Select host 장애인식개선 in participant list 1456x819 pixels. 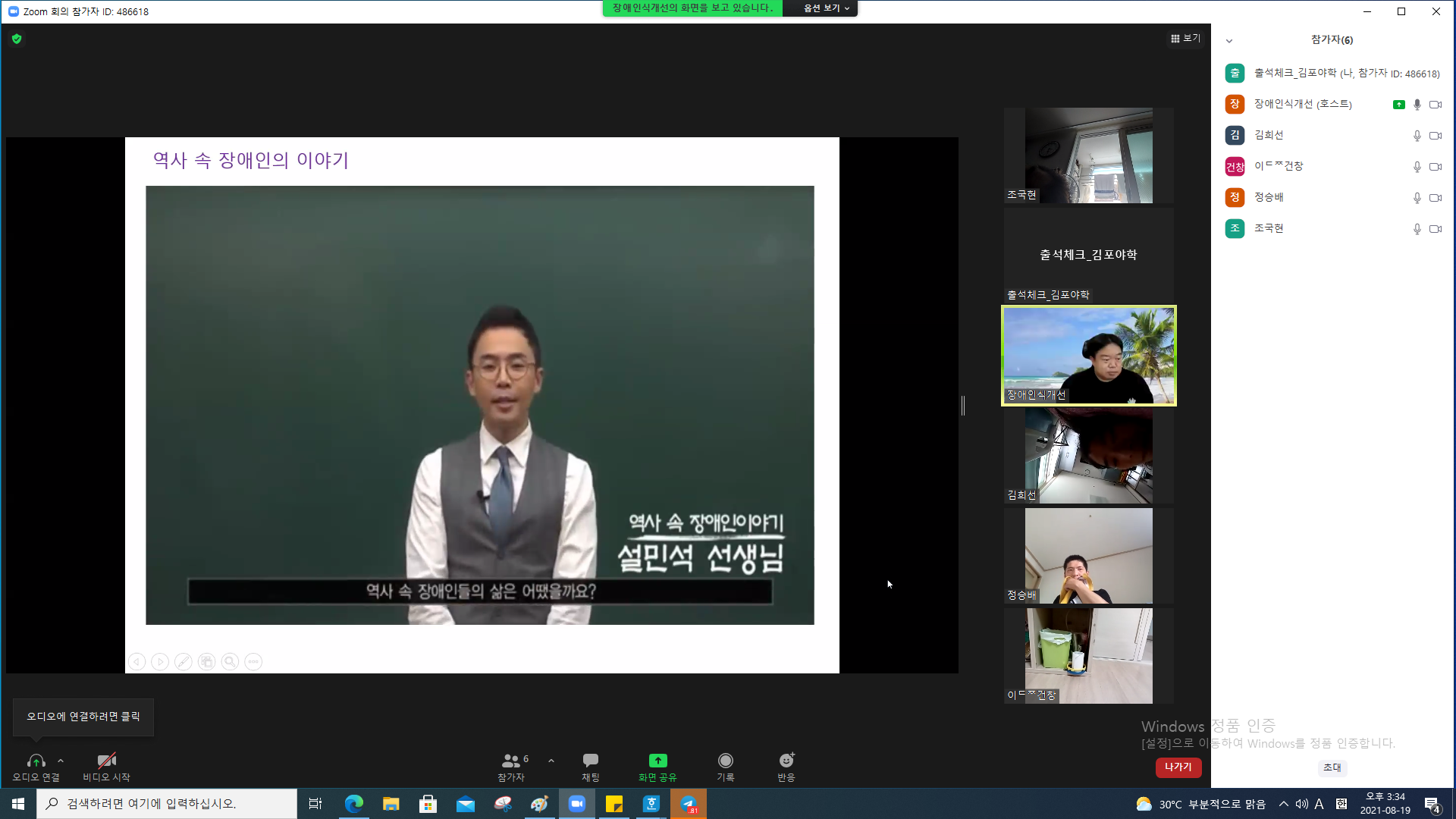pyautogui.click(x=1333, y=104)
